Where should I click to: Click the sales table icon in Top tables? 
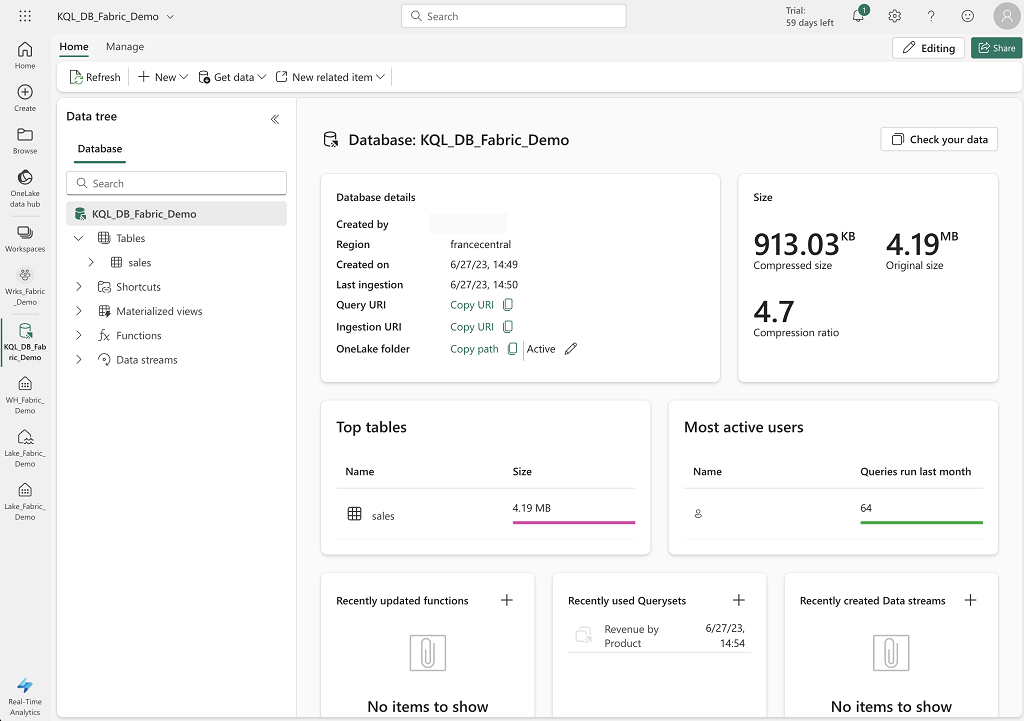point(355,514)
